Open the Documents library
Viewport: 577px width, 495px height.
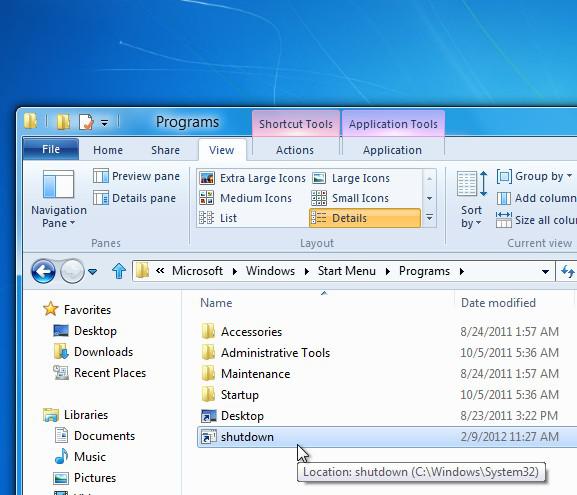[95, 436]
